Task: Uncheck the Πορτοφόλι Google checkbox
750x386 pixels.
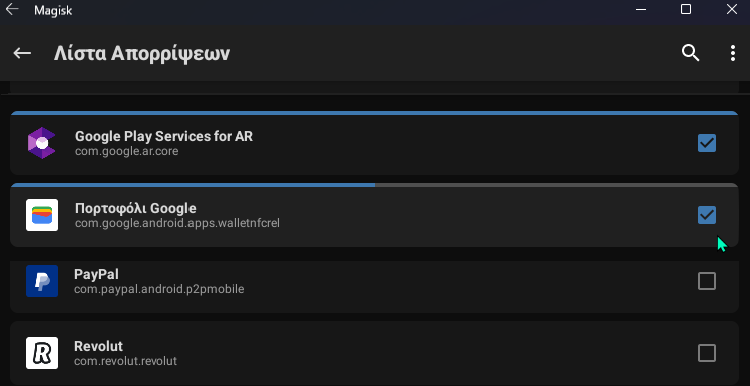Action: pos(707,215)
